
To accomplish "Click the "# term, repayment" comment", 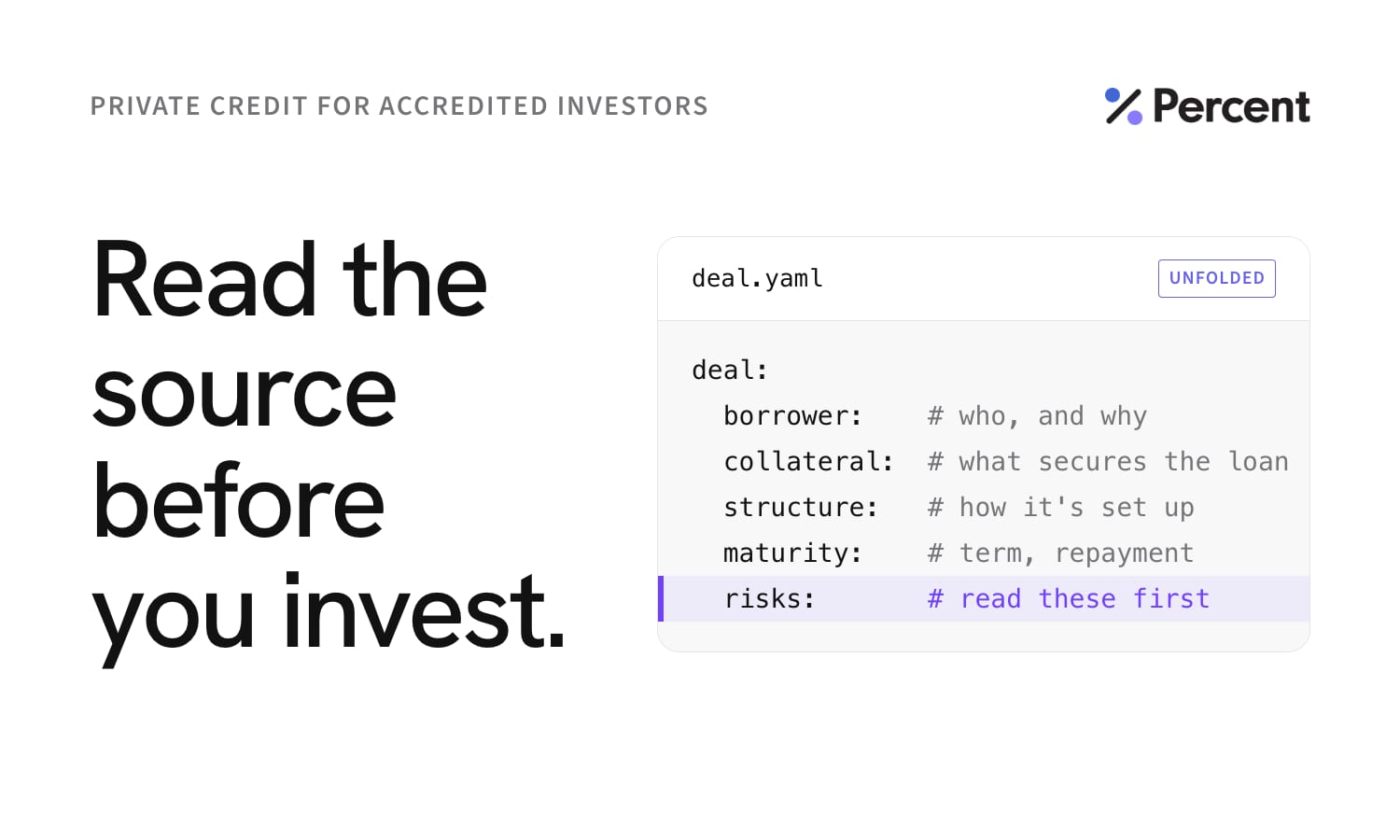I will click(1060, 553).
